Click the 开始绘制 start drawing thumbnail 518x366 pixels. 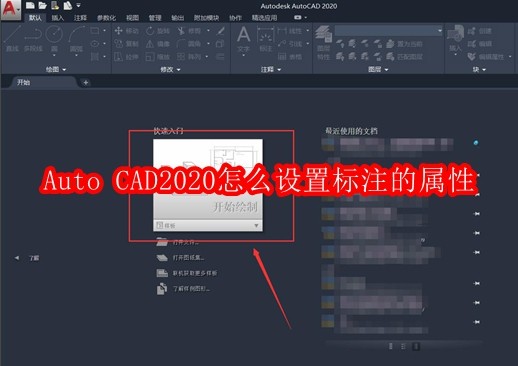point(208,179)
